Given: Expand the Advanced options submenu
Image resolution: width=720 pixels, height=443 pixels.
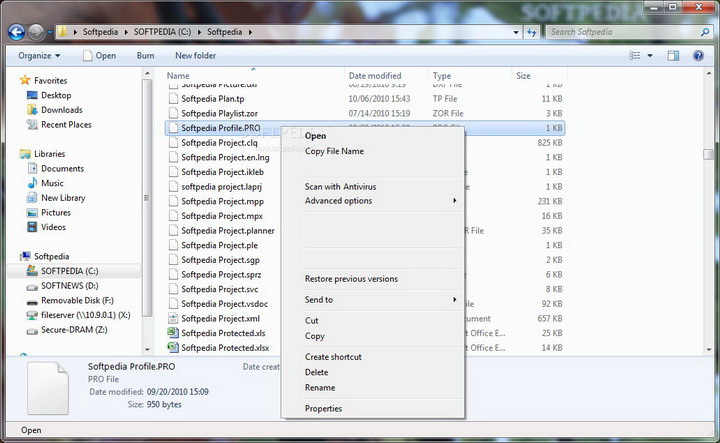Looking at the screenshot, I should (381, 201).
